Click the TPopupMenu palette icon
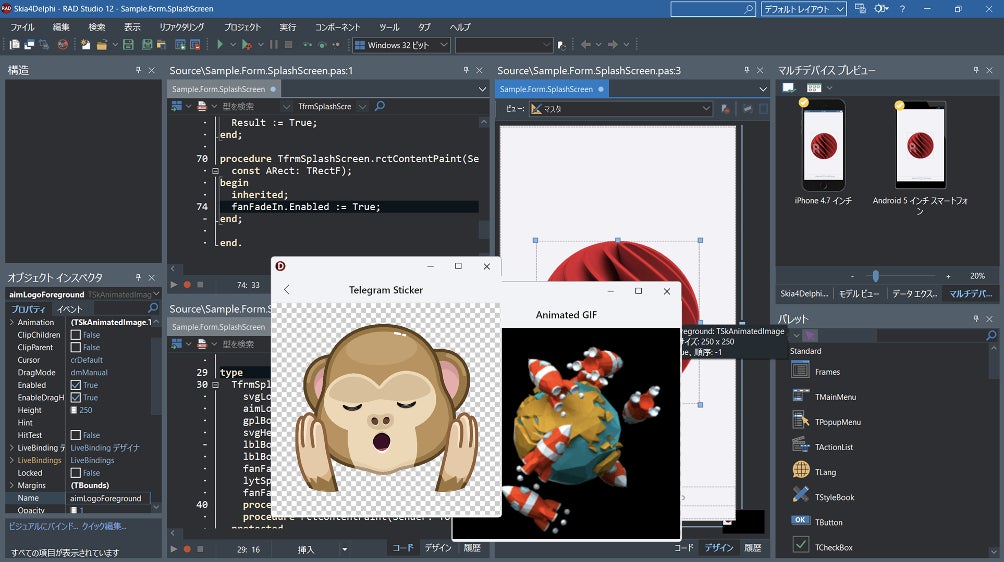This screenshot has width=1004, height=562. (x=801, y=421)
